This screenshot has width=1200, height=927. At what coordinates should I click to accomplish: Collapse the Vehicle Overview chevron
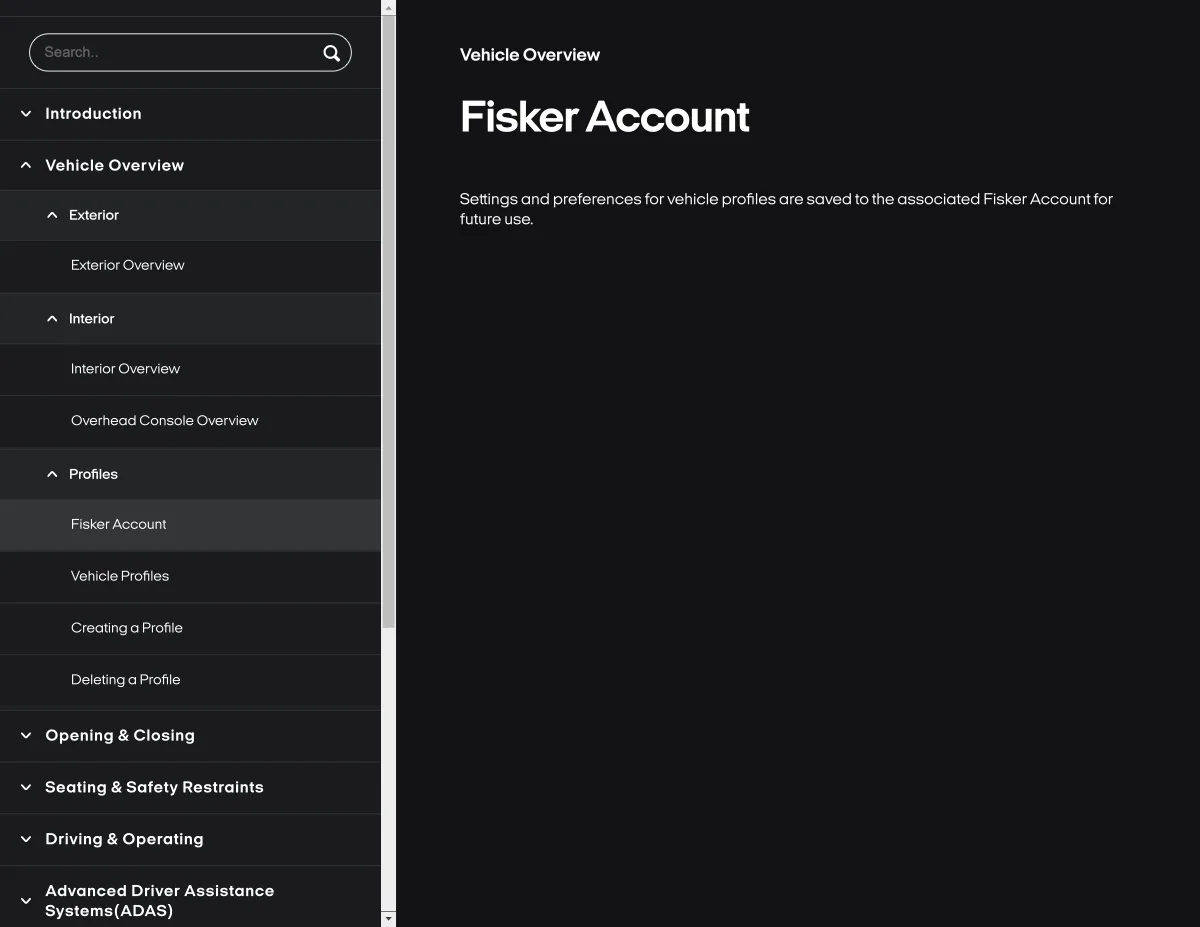26,165
